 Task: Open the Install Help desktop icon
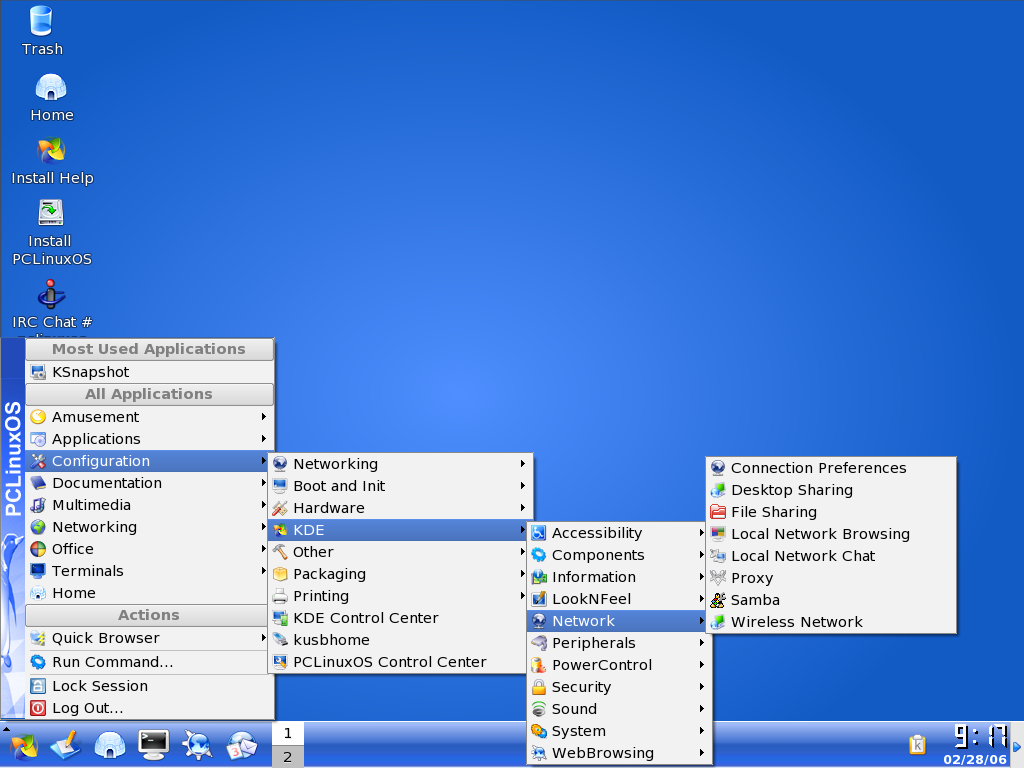pyautogui.click(x=52, y=161)
